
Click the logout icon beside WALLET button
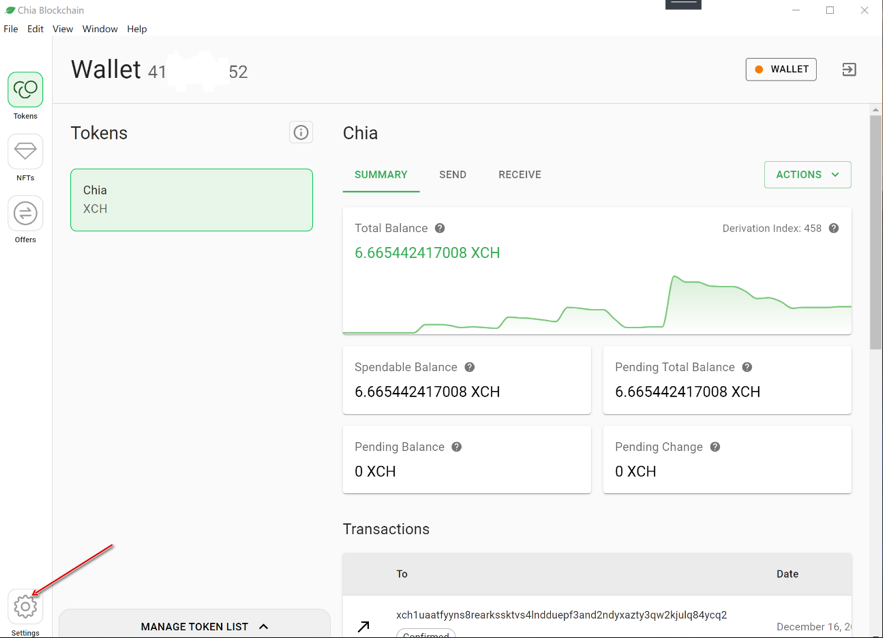pos(849,69)
